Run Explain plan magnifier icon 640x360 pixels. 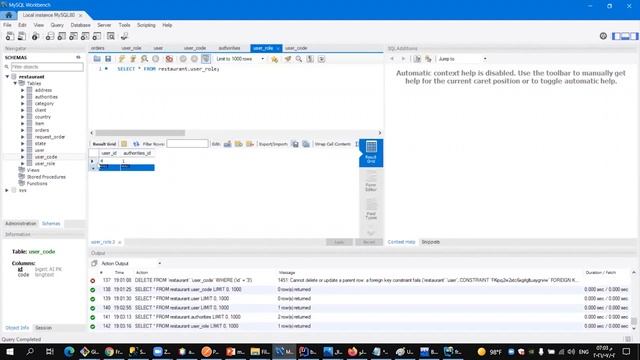point(144,59)
